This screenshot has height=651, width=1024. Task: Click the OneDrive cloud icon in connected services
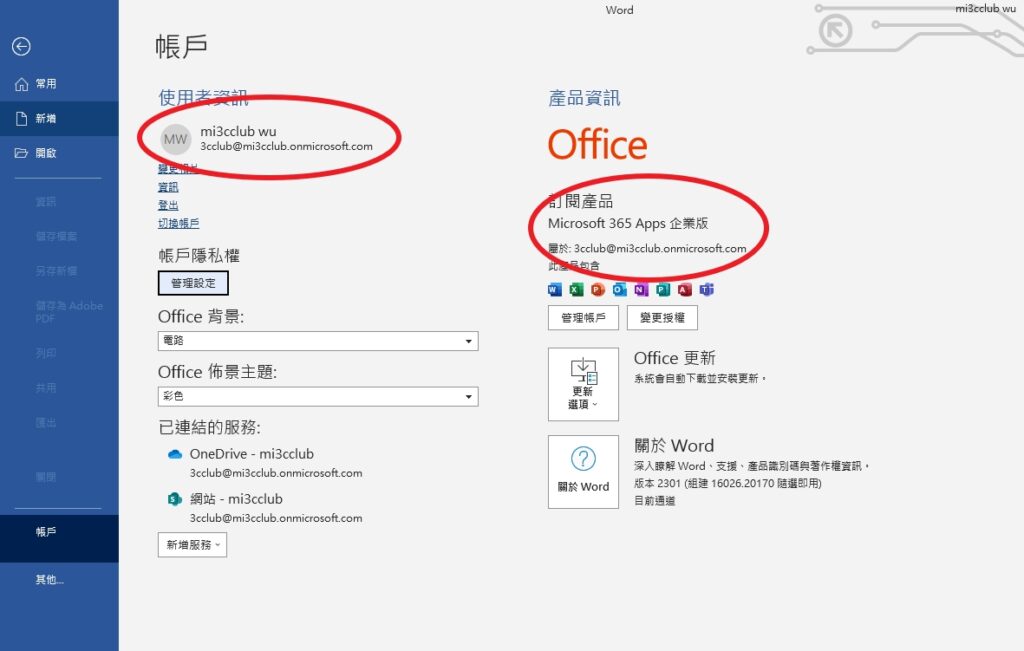tap(174, 454)
